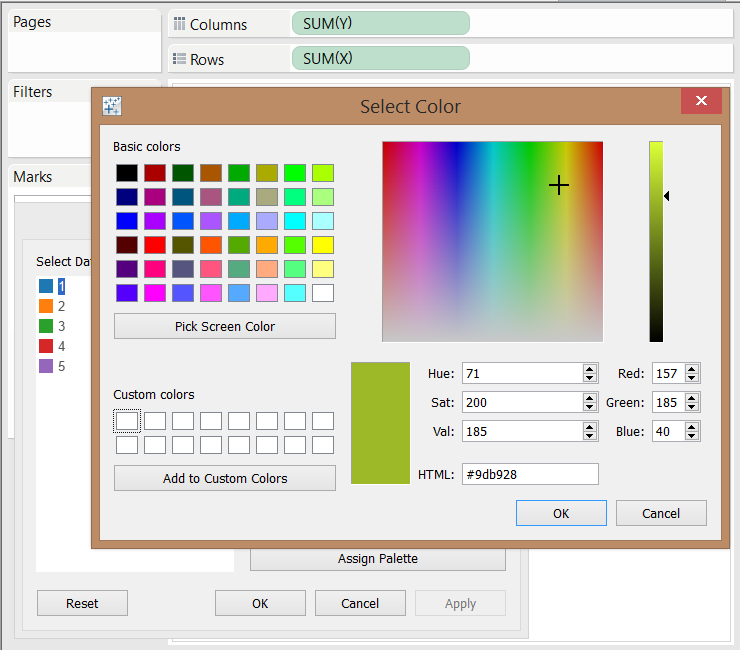The image size is (740, 650).
Task: Click the Rows shelf icon
Action: coord(180,59)
